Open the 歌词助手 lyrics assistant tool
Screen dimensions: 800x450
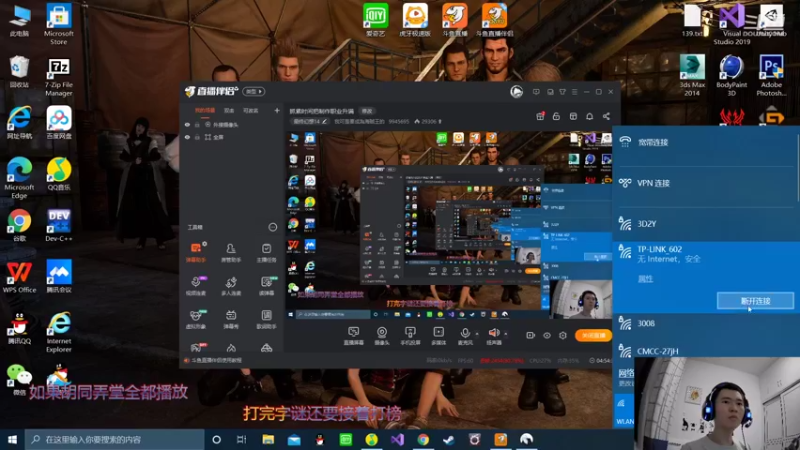coord(266,319)
